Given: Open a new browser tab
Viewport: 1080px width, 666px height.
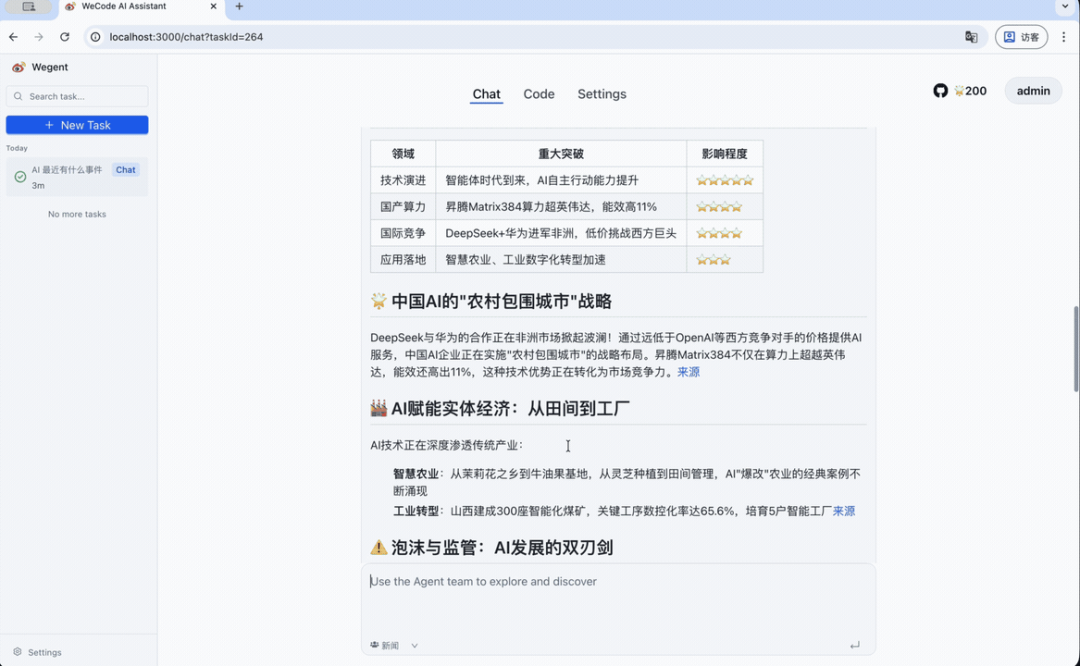Looking at the screenshot, I should pos(239,6).
